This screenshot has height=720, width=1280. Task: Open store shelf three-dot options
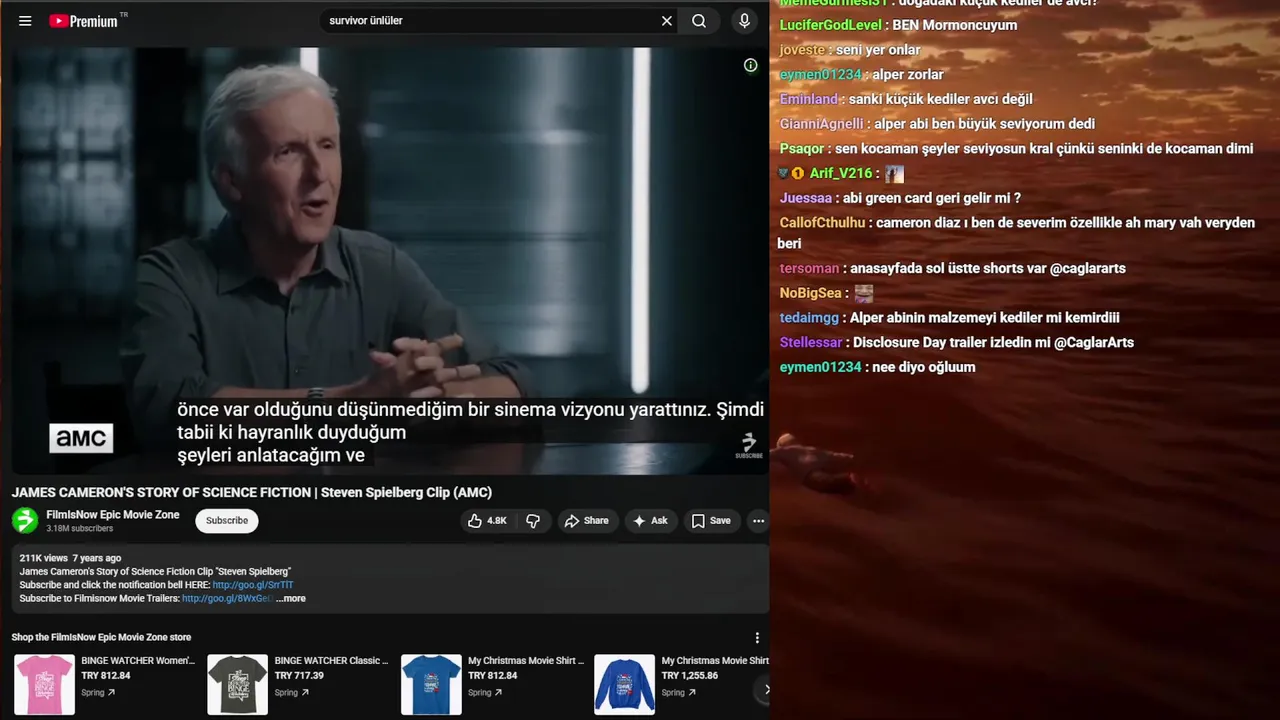757,638
